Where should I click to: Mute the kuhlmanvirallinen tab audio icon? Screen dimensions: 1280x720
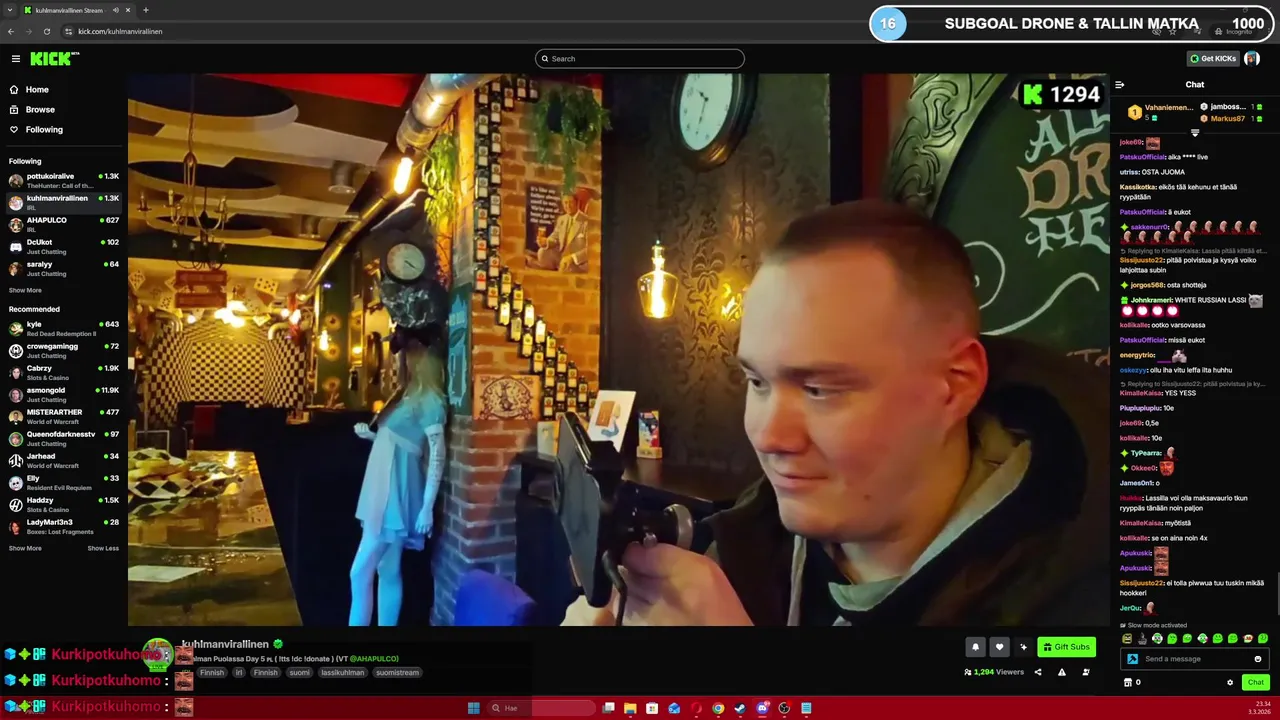coord(116,10)
